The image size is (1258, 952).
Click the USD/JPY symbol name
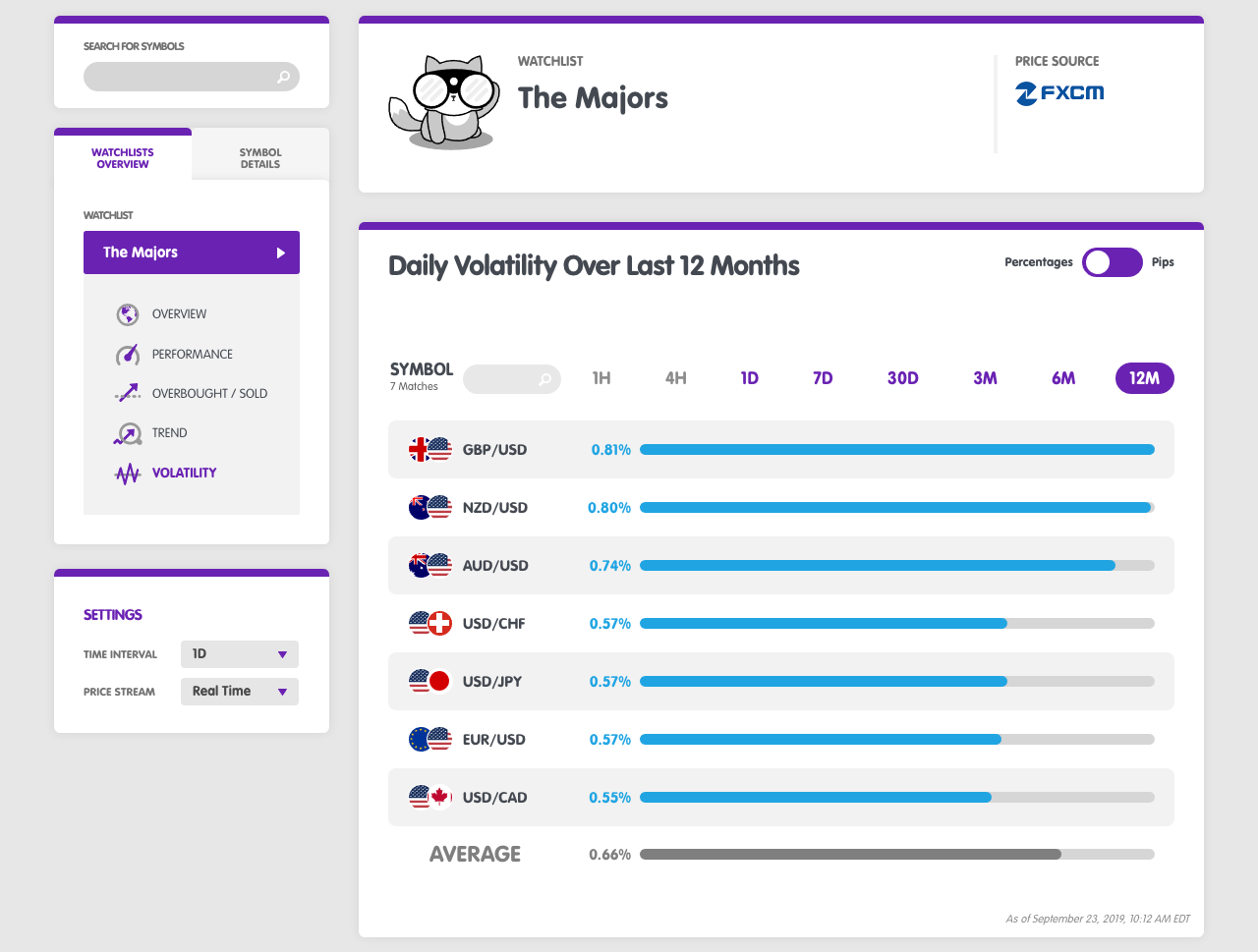(x=492, y=682)
